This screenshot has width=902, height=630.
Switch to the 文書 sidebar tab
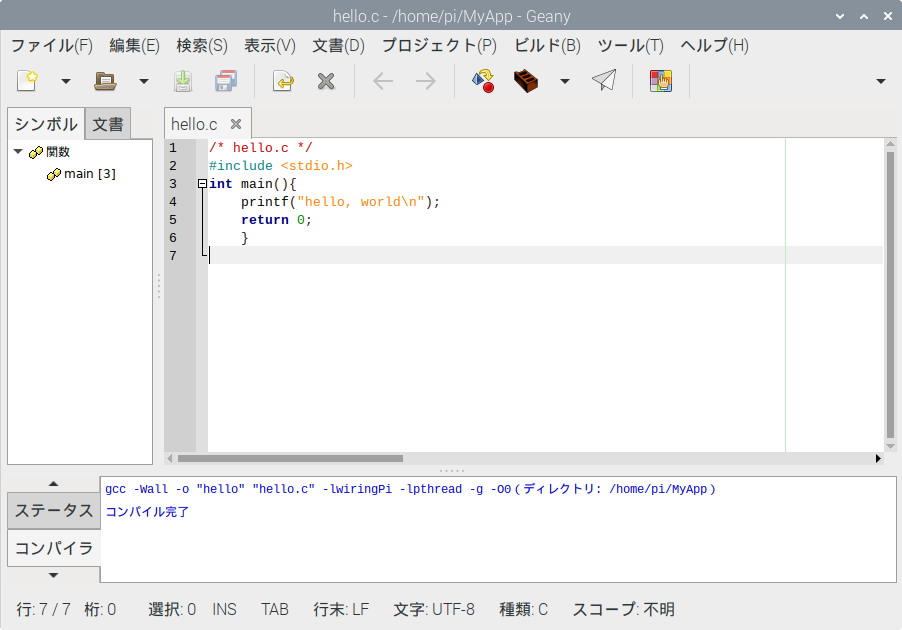(x=108, y=124)
